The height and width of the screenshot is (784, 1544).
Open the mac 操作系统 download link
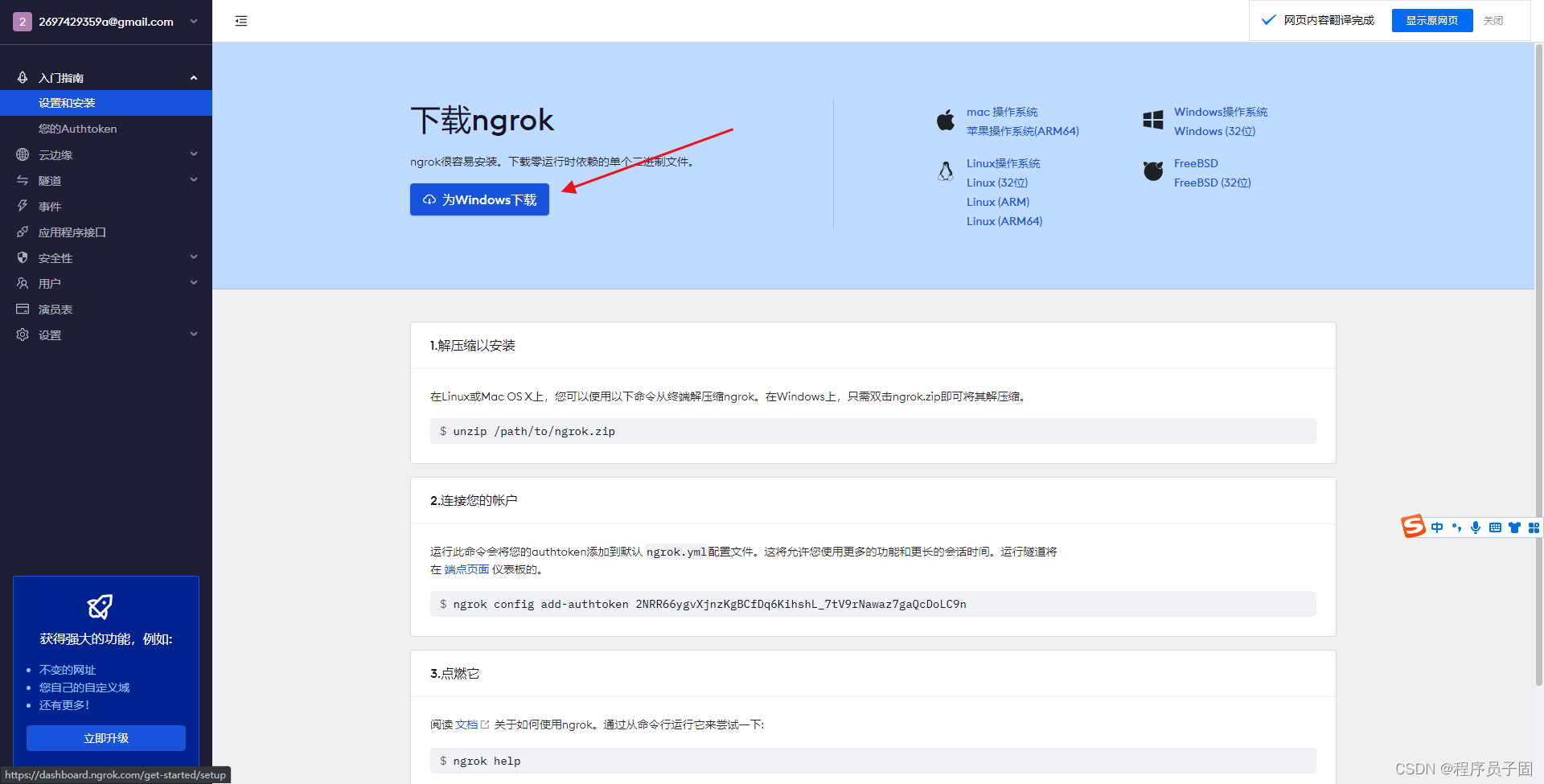click(1002, 112)
